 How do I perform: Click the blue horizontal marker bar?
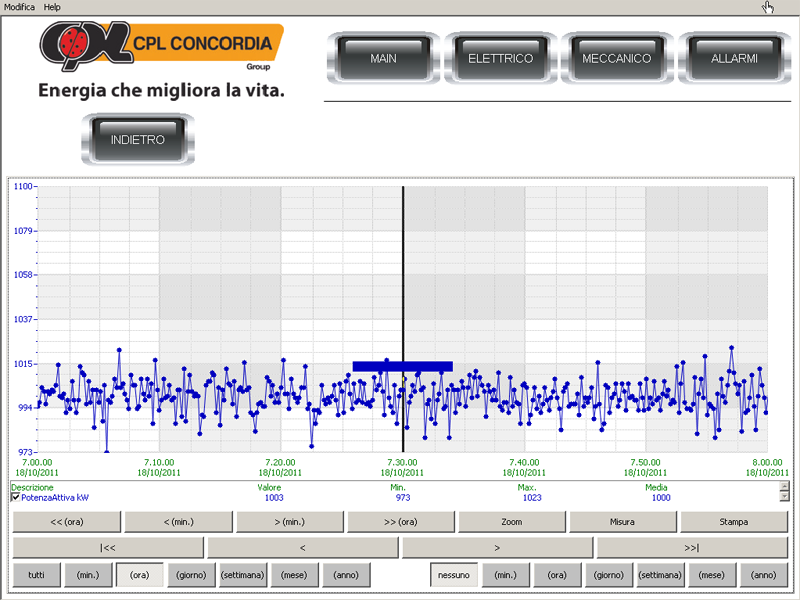(x=403, y=366)
